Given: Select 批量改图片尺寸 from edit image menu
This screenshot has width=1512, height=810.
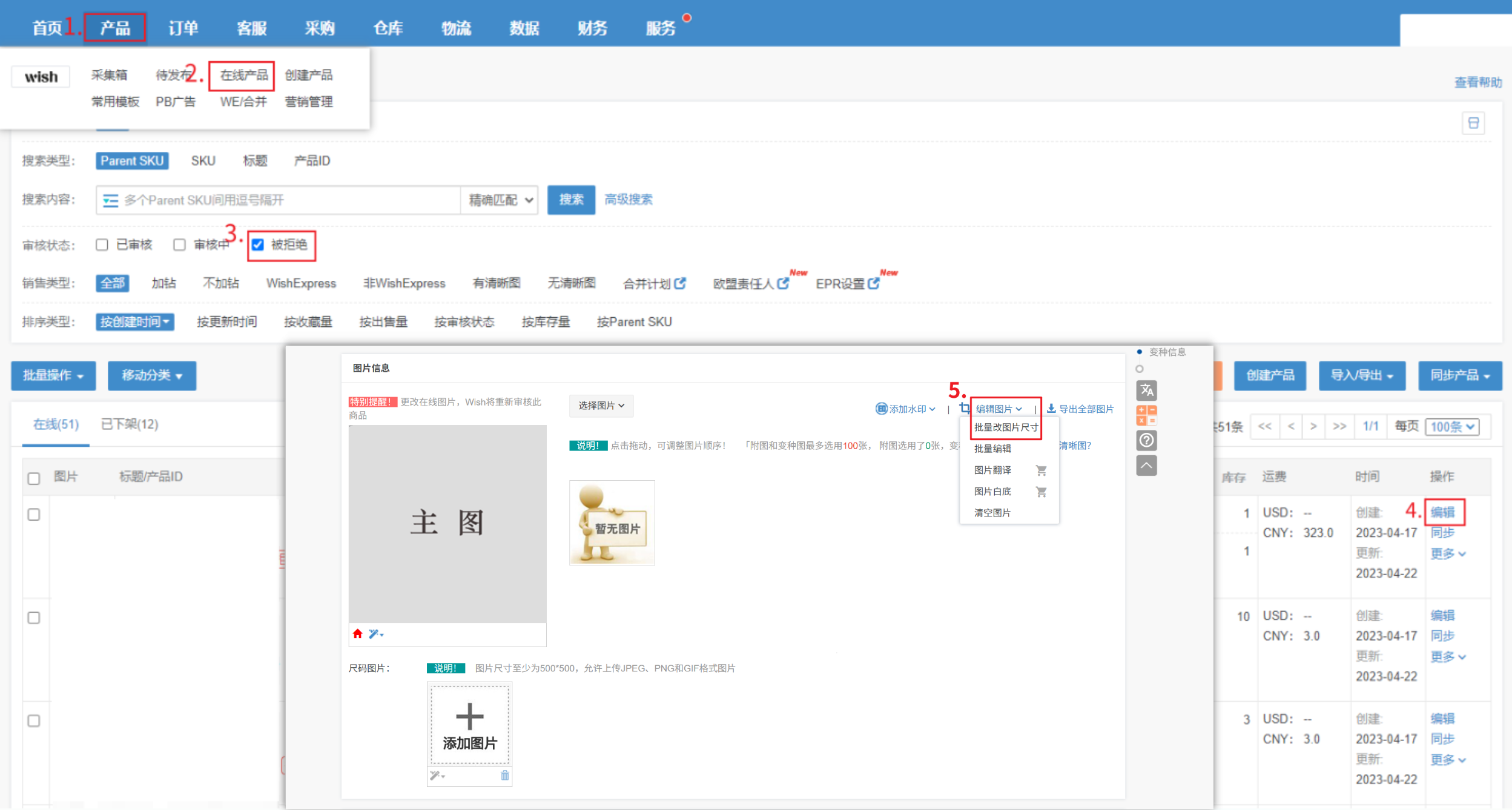Looking at the screenshot, I should click(1005, 427).
